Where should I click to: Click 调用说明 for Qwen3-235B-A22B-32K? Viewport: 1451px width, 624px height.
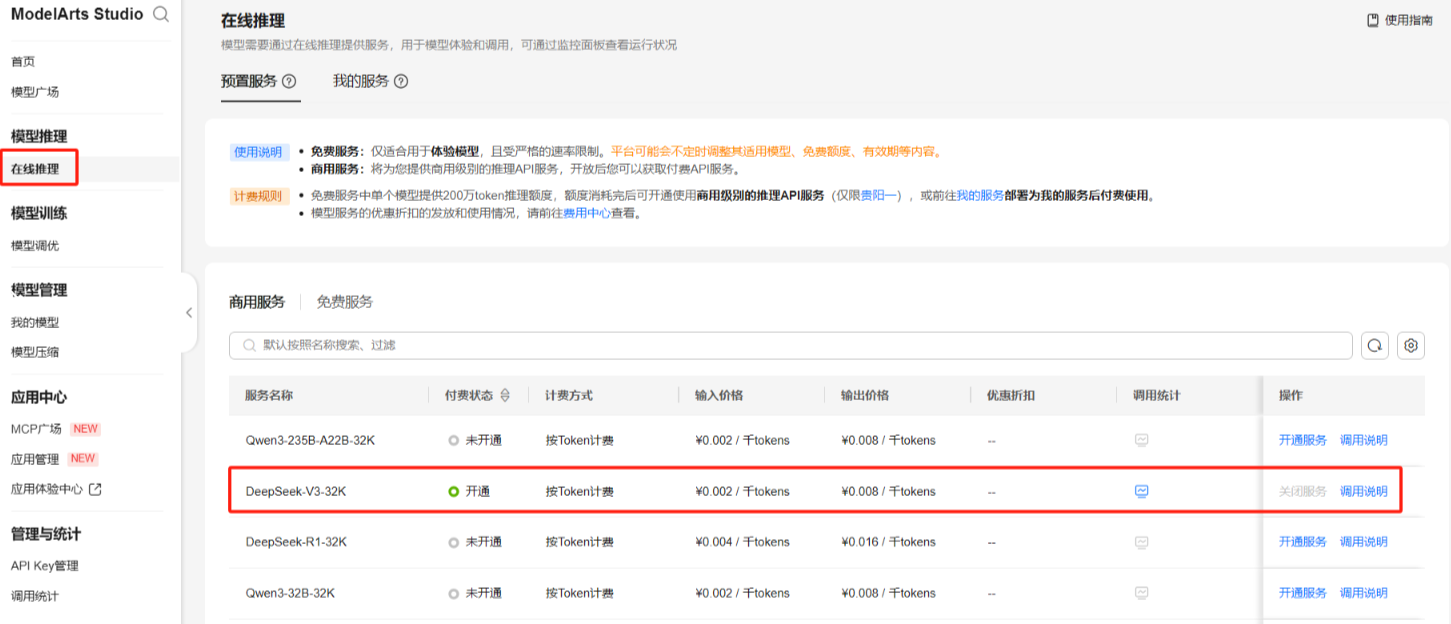pyautogui.click(x=1364, y=440)
